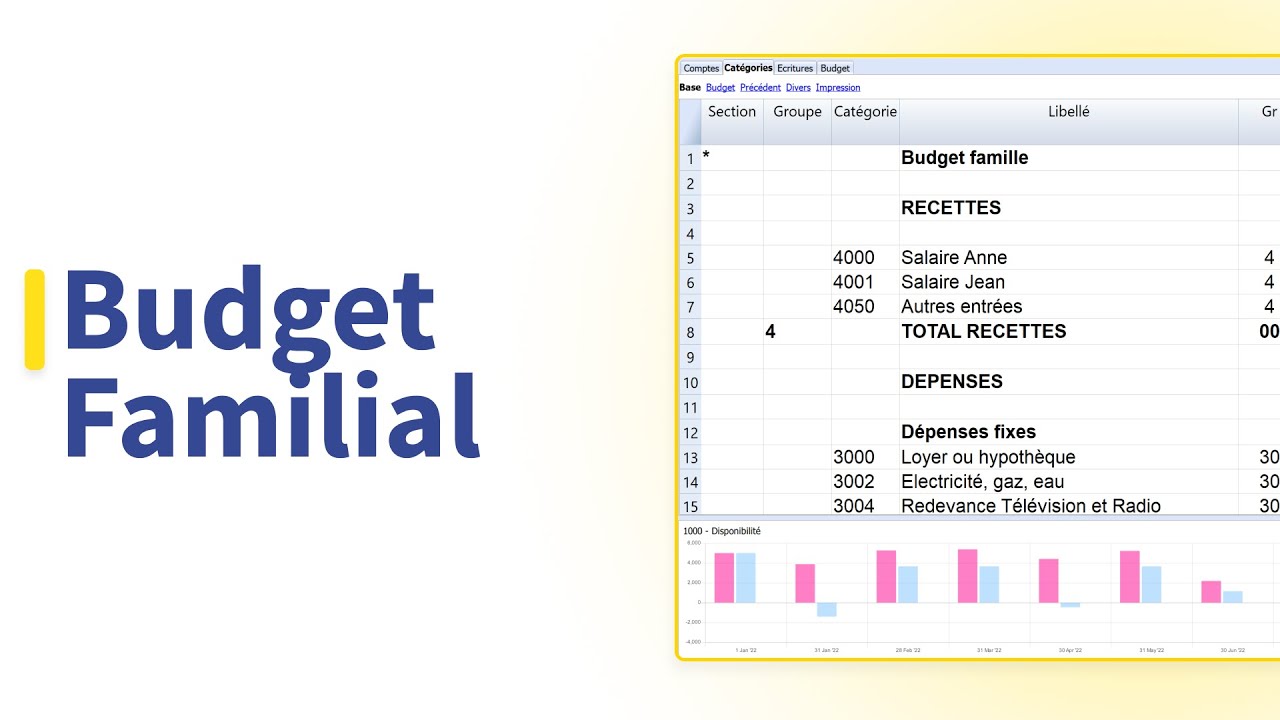Image resolution: width=1280 pixels, height=720 pixels.
Task: Select 'Redevance Télévision et Radio' cell
Action: click(x=1069, y=505)
